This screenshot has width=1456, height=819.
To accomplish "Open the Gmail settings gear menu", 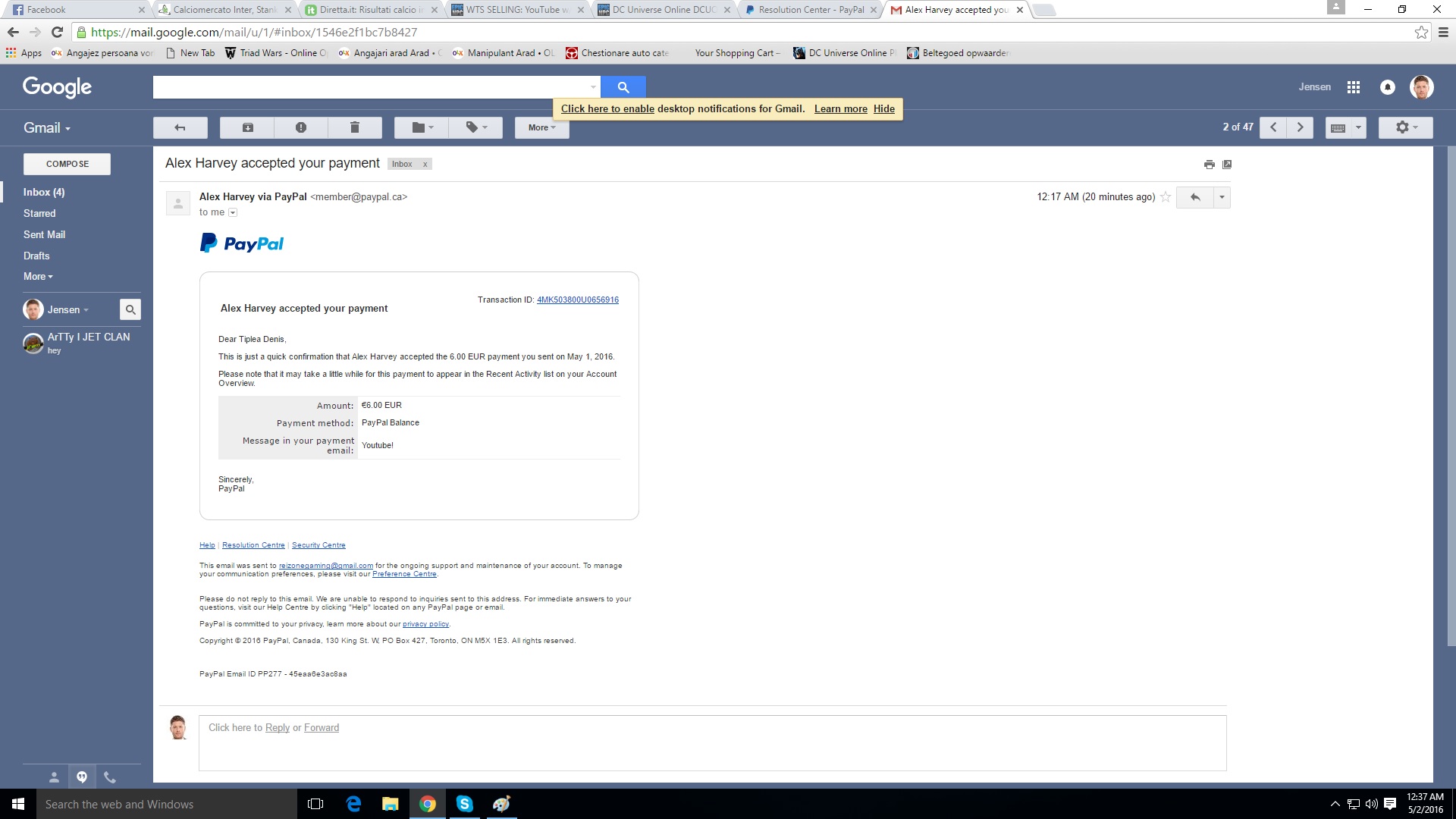I will (x=1406, y=127).
